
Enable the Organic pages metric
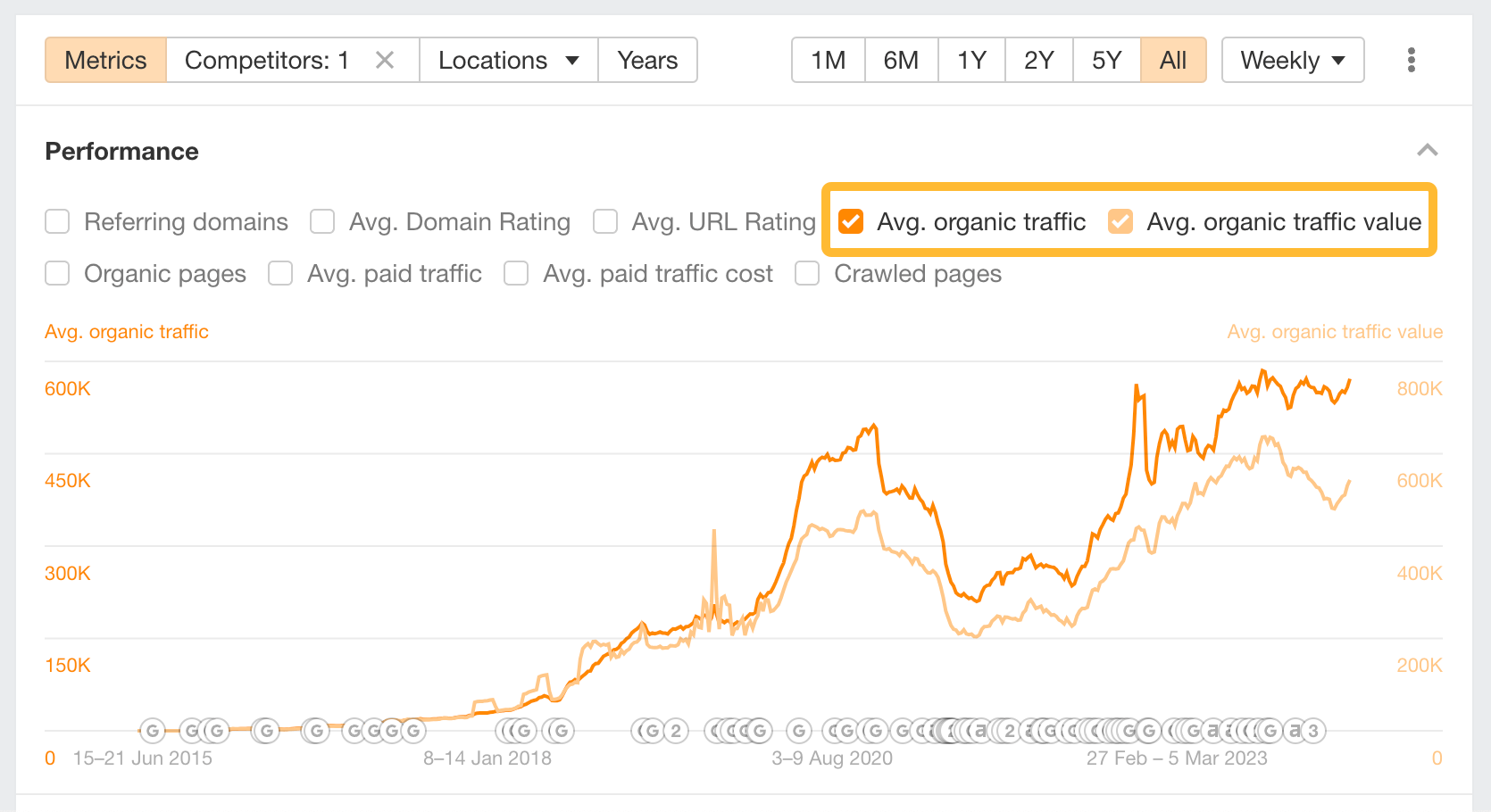pyautogui.click(x=57, y=273)
